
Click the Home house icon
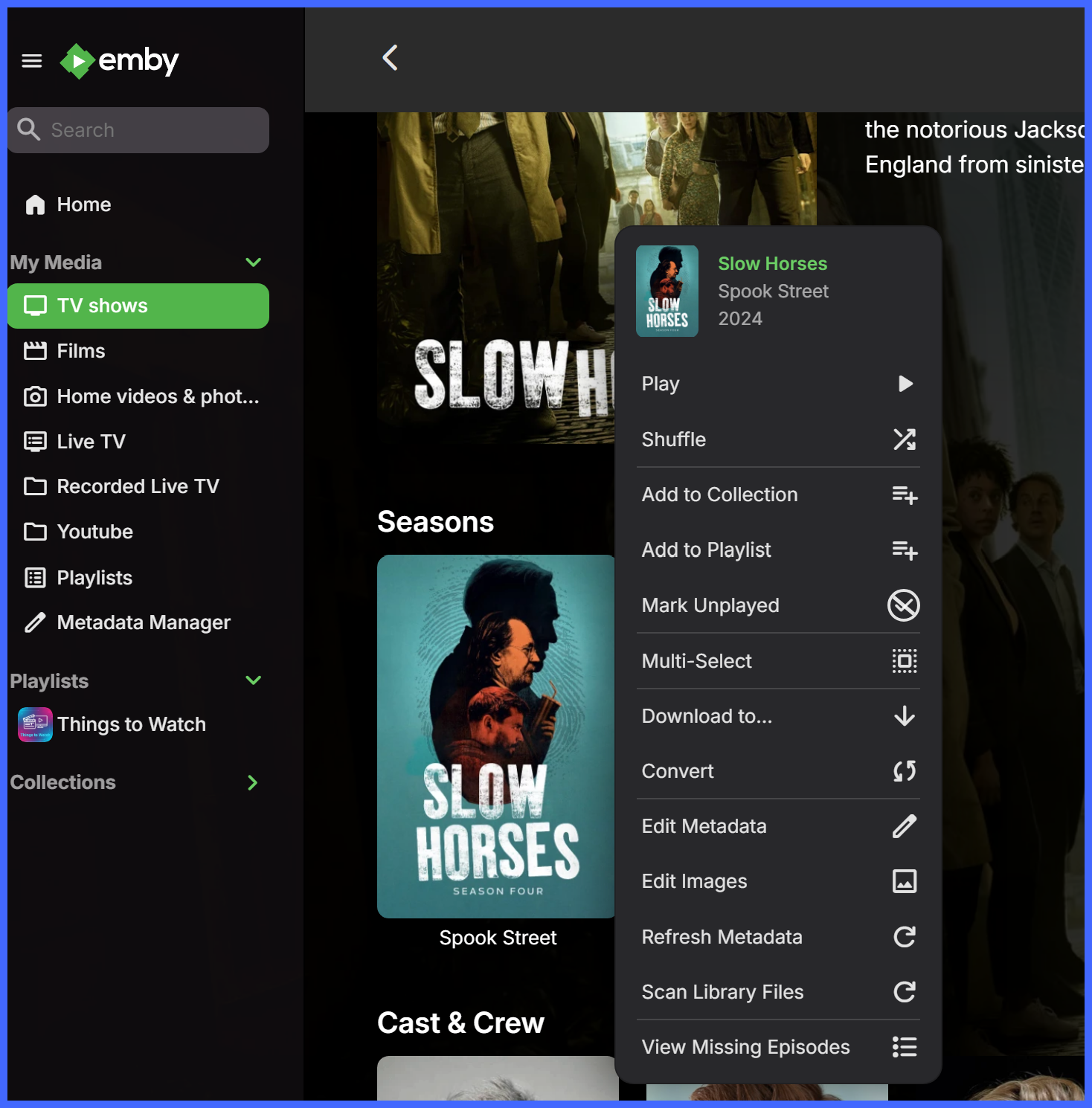(35, 204)
